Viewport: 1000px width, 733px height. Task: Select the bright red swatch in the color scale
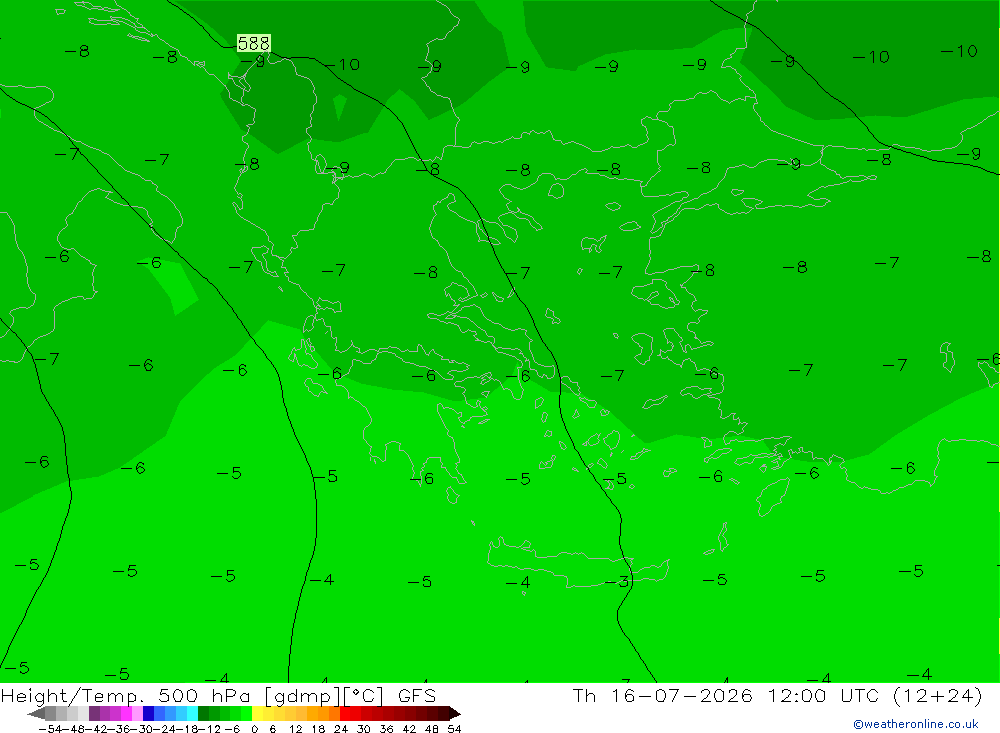345,713
